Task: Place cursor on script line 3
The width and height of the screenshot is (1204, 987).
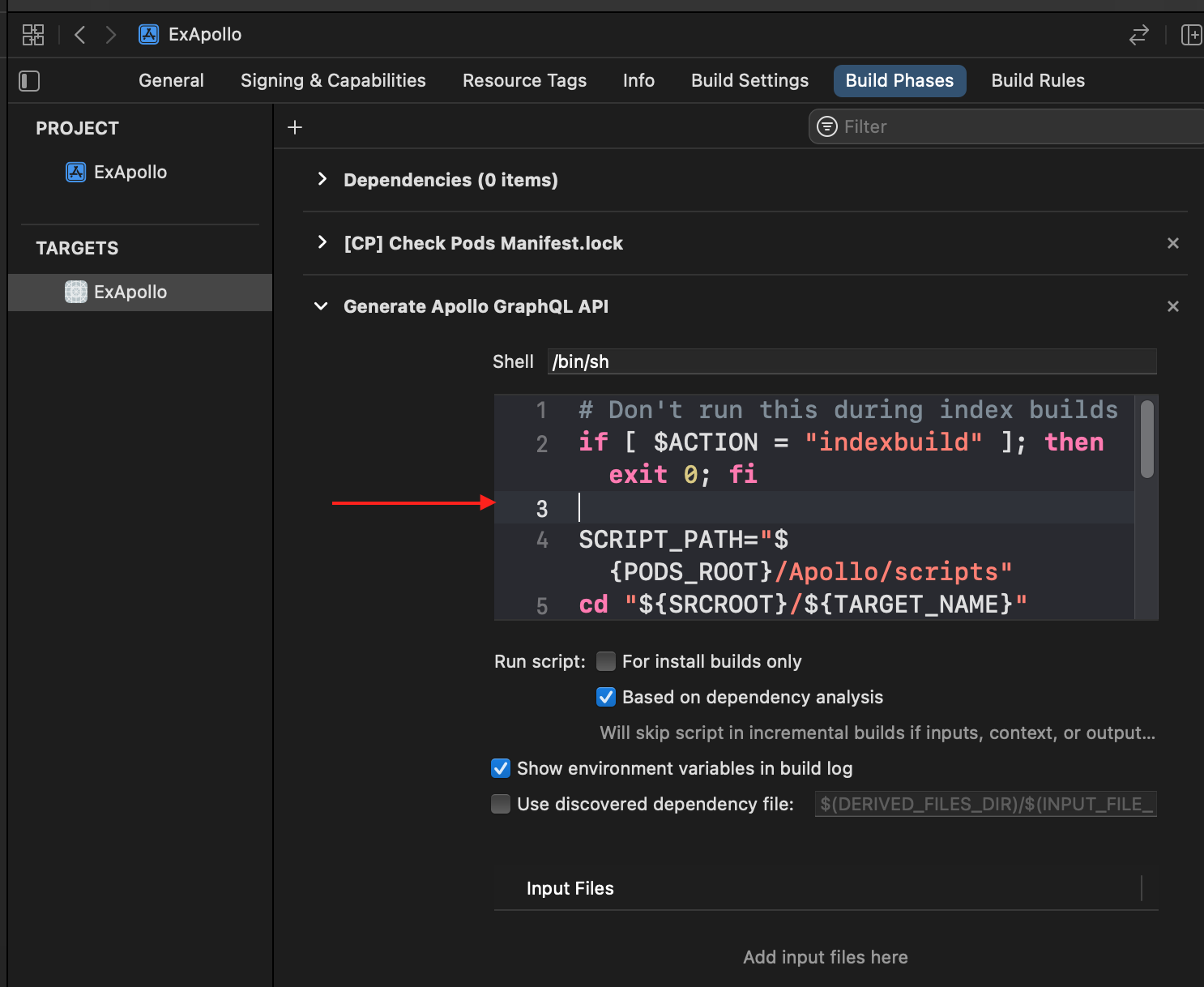Action: pyautogui.click(x=814, y=507)
